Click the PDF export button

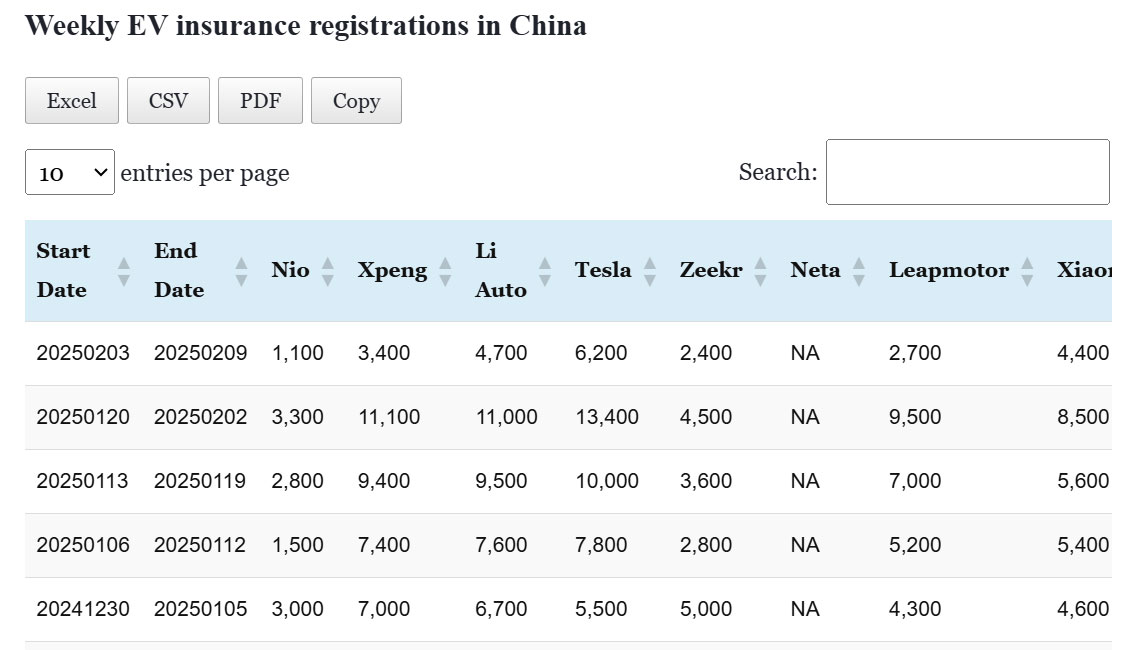(260, 101)
